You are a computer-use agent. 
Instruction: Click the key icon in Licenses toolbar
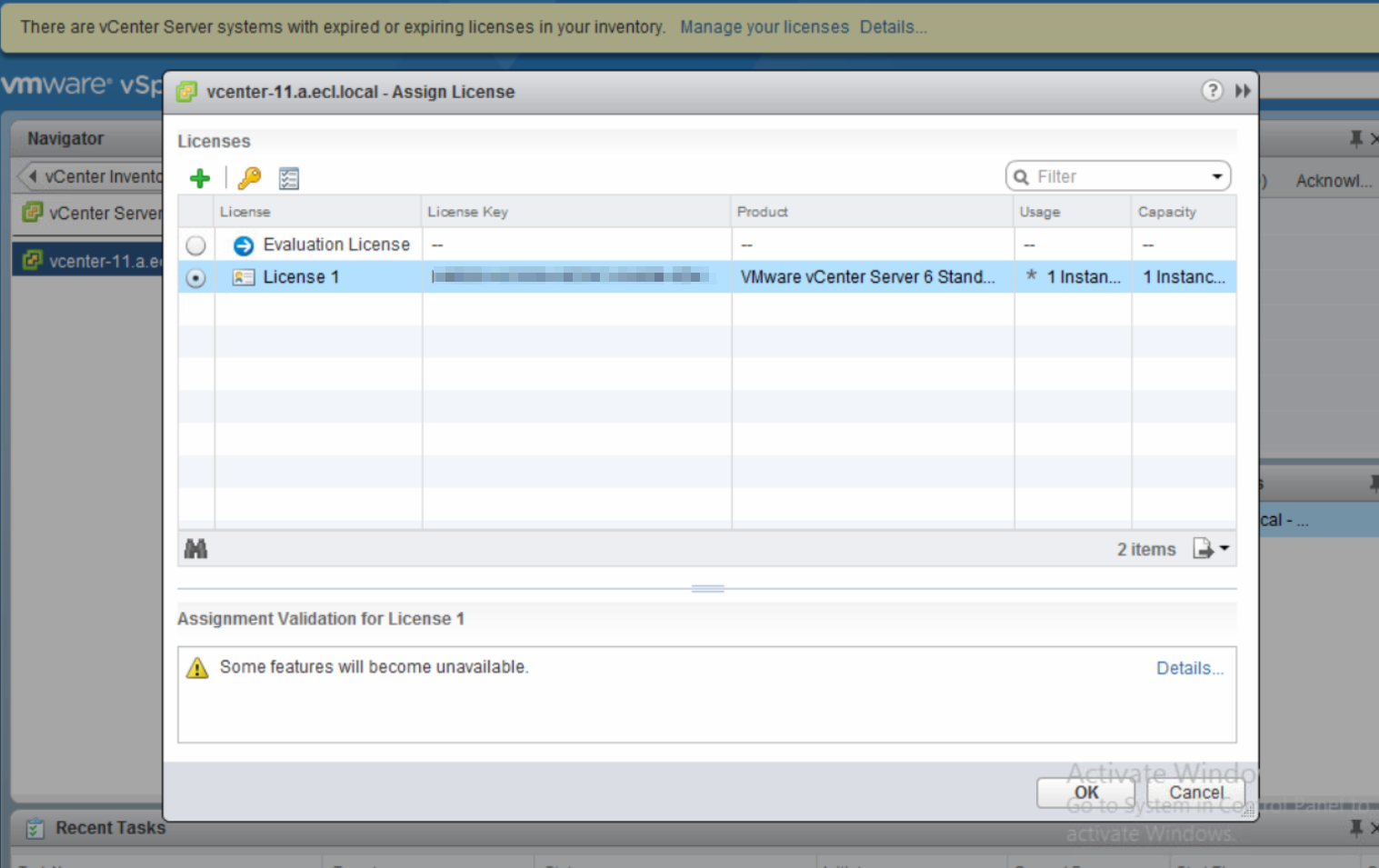(x=249, y=178)
